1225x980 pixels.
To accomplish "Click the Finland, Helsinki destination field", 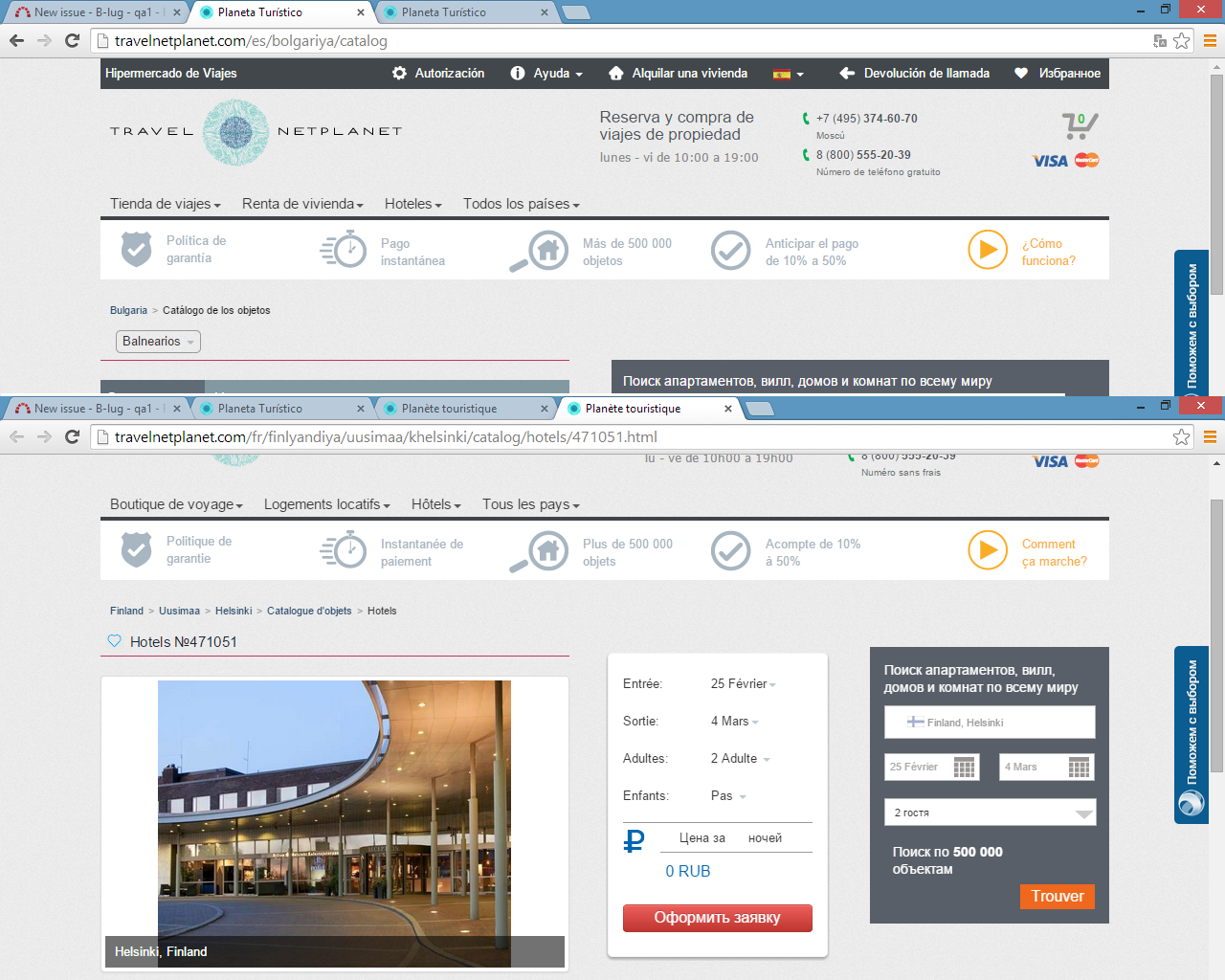I will tap(990, 723).
